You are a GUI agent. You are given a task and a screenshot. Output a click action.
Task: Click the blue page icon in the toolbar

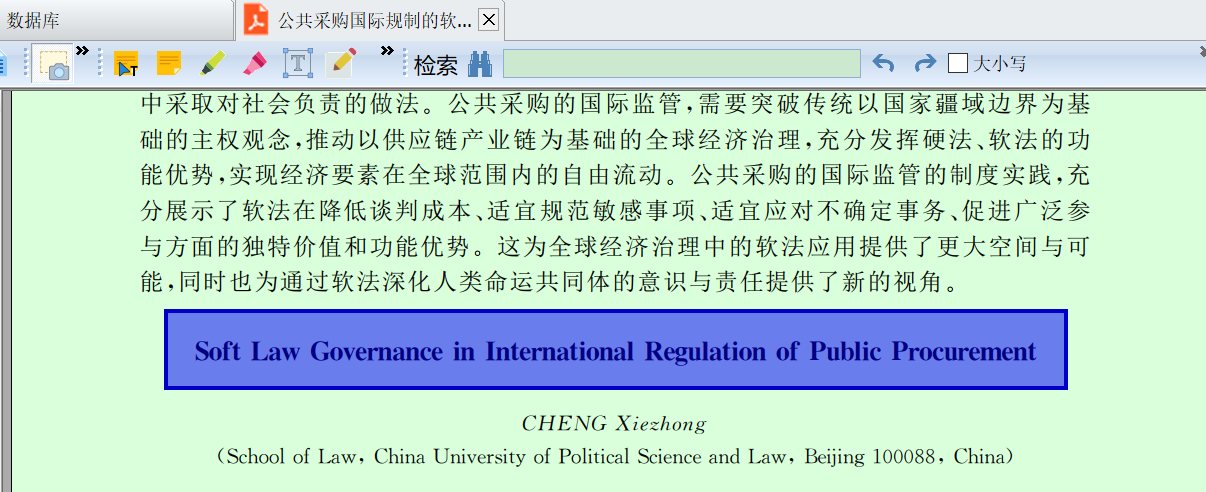[3, 65]
